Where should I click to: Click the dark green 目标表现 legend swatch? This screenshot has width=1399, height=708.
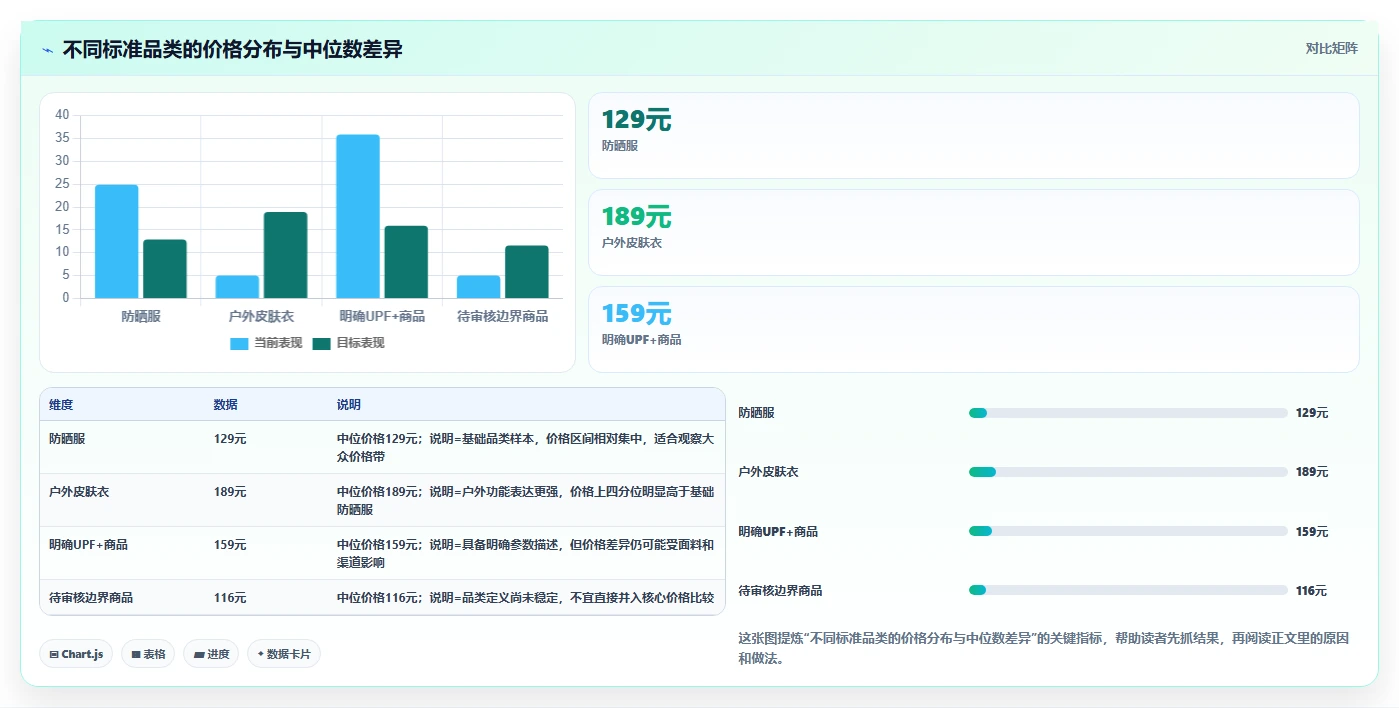pos(321,343)
